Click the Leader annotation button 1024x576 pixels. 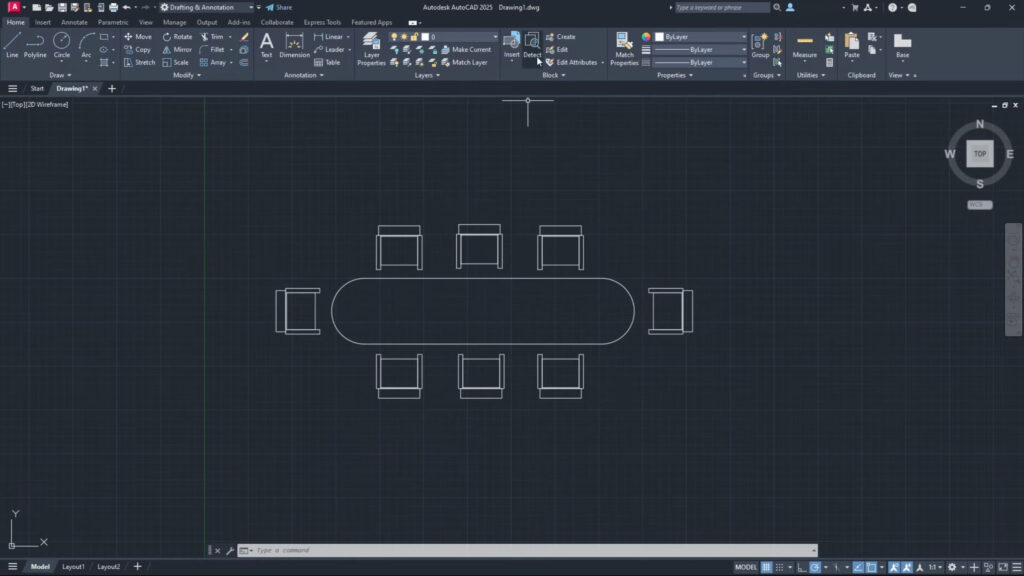click(x=329, y=50)
